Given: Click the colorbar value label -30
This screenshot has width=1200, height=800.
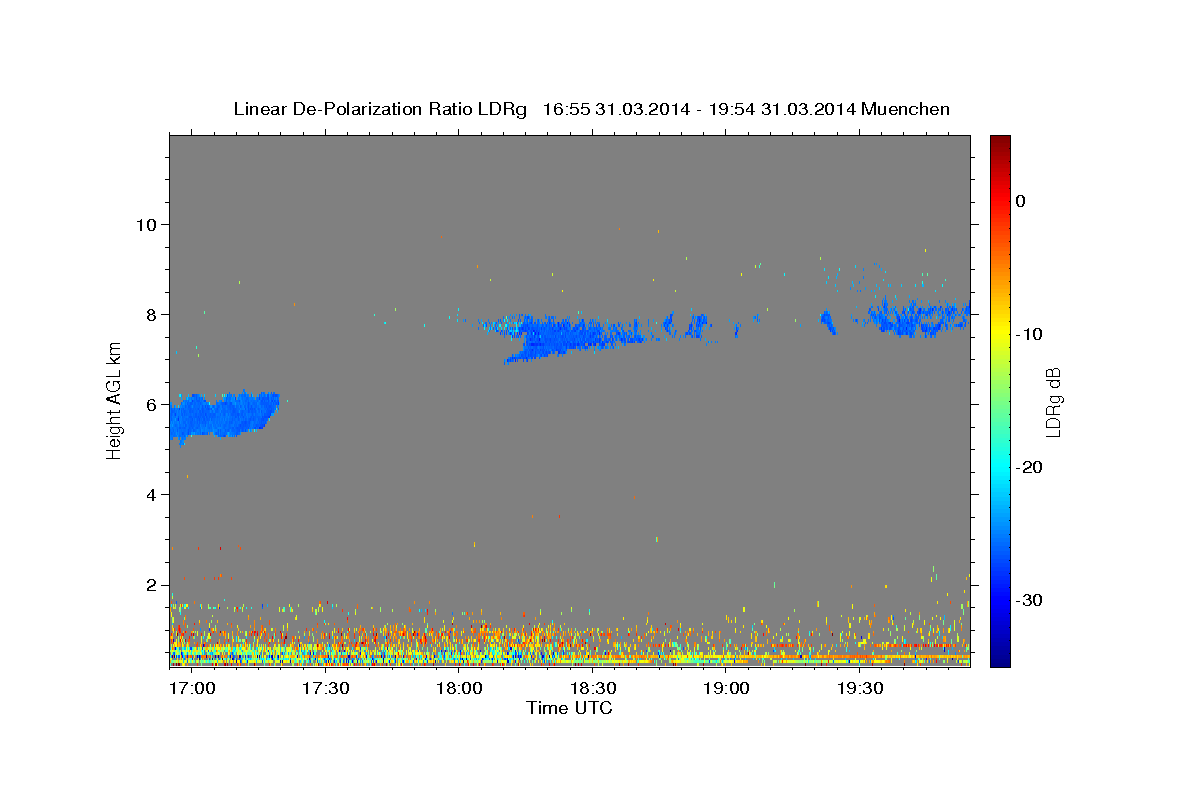Looking at the screenshot, I should [x=1027, y=601].
